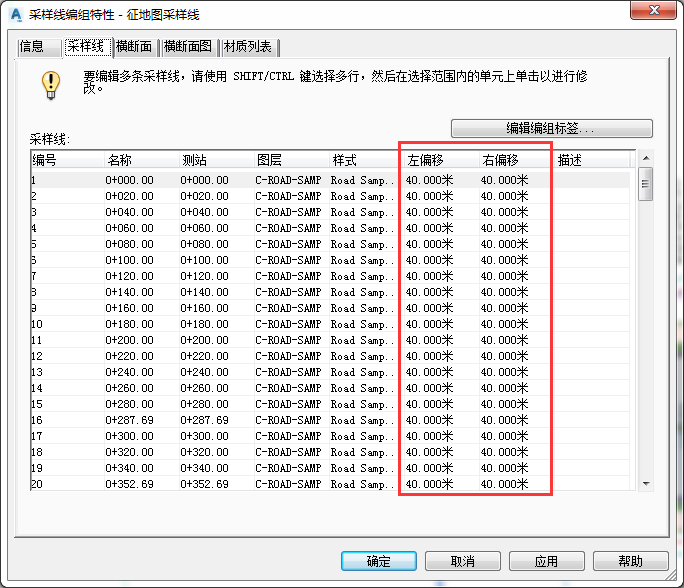This screenshot has height=588, width=684.
Task: Confirm with the 确定 button
Action: click(379, 561)
